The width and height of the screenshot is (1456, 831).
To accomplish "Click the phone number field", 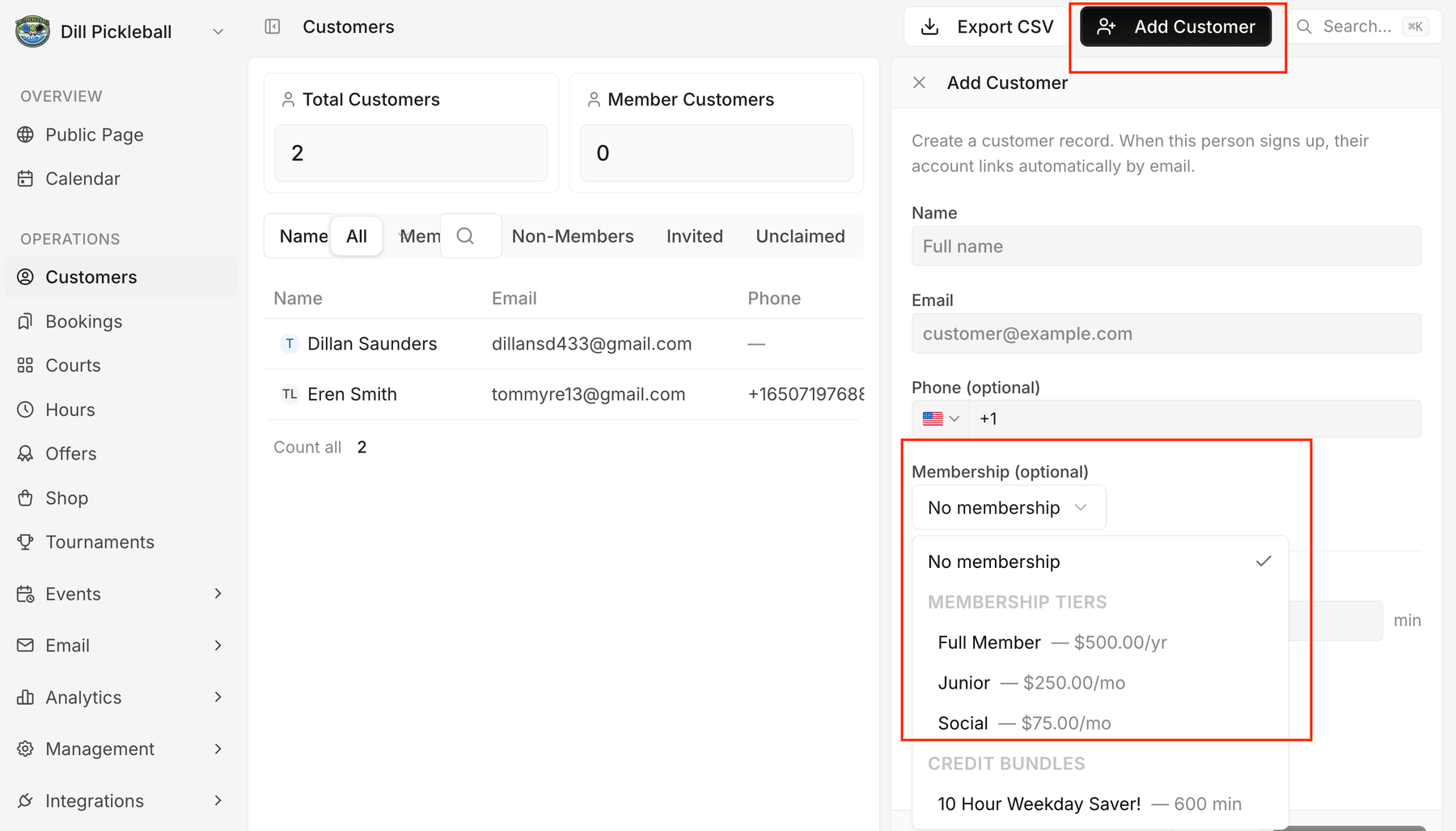I will tap(1196, 419).
